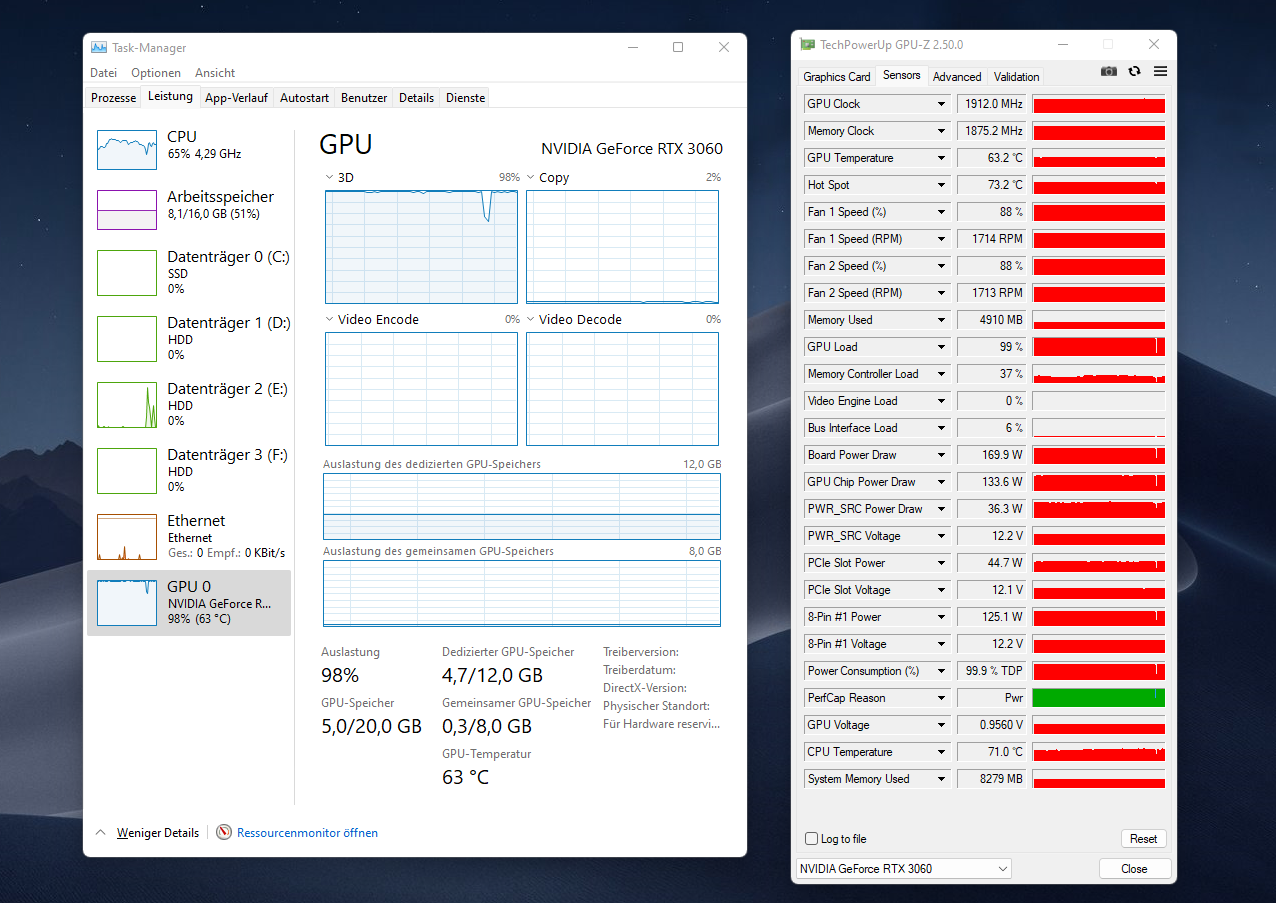Open the 8-Pin #1 Power dropdown
This screenshot has height=903, width=1276.
[x=941, y=617]
